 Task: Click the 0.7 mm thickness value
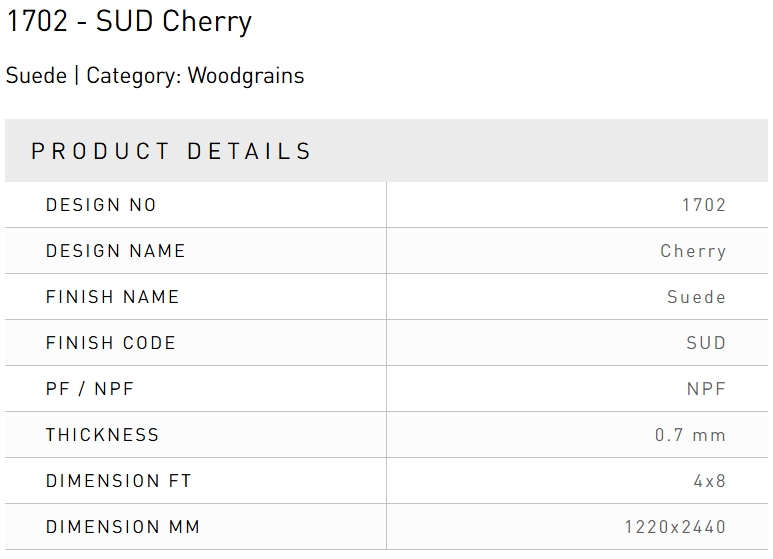point(690,435)
